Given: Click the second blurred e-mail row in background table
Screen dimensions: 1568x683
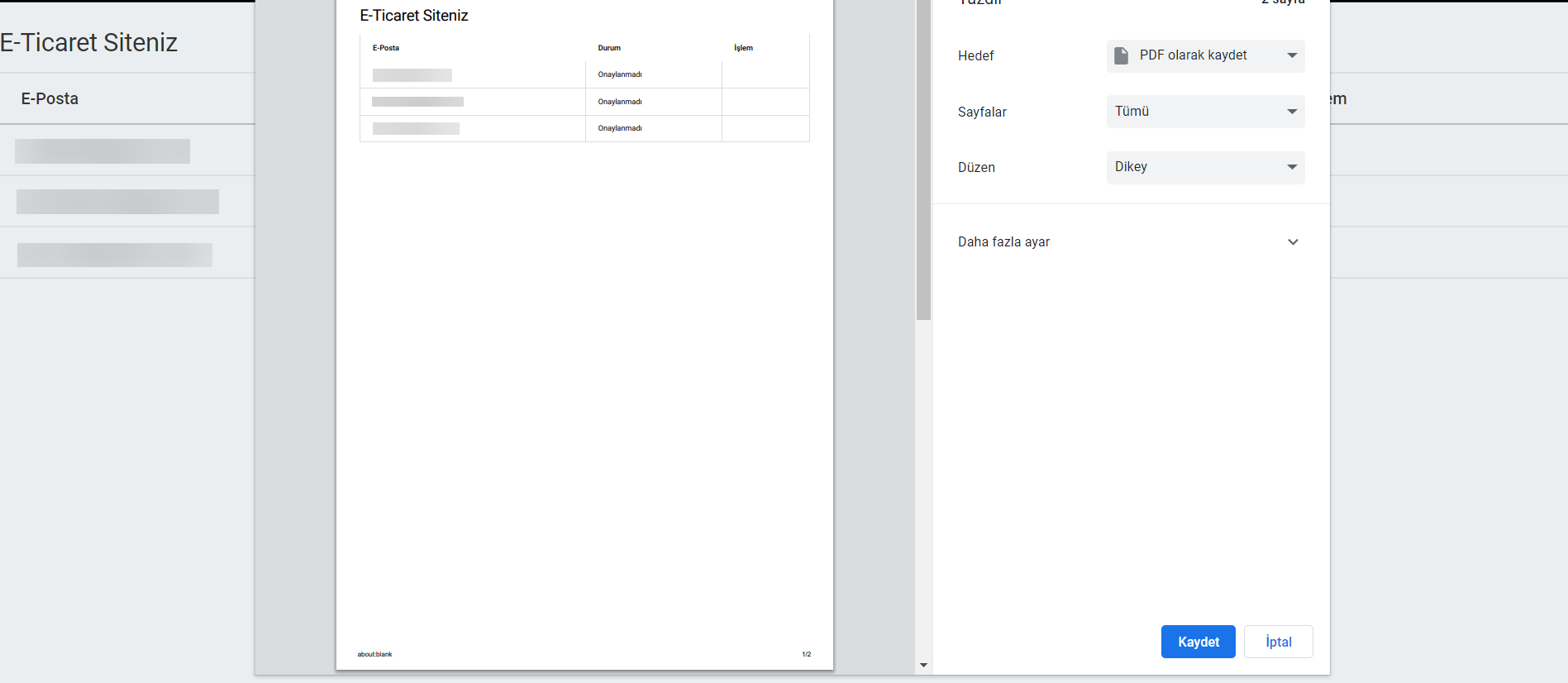Looking at the screenshot, I should (x=117, y=202).
